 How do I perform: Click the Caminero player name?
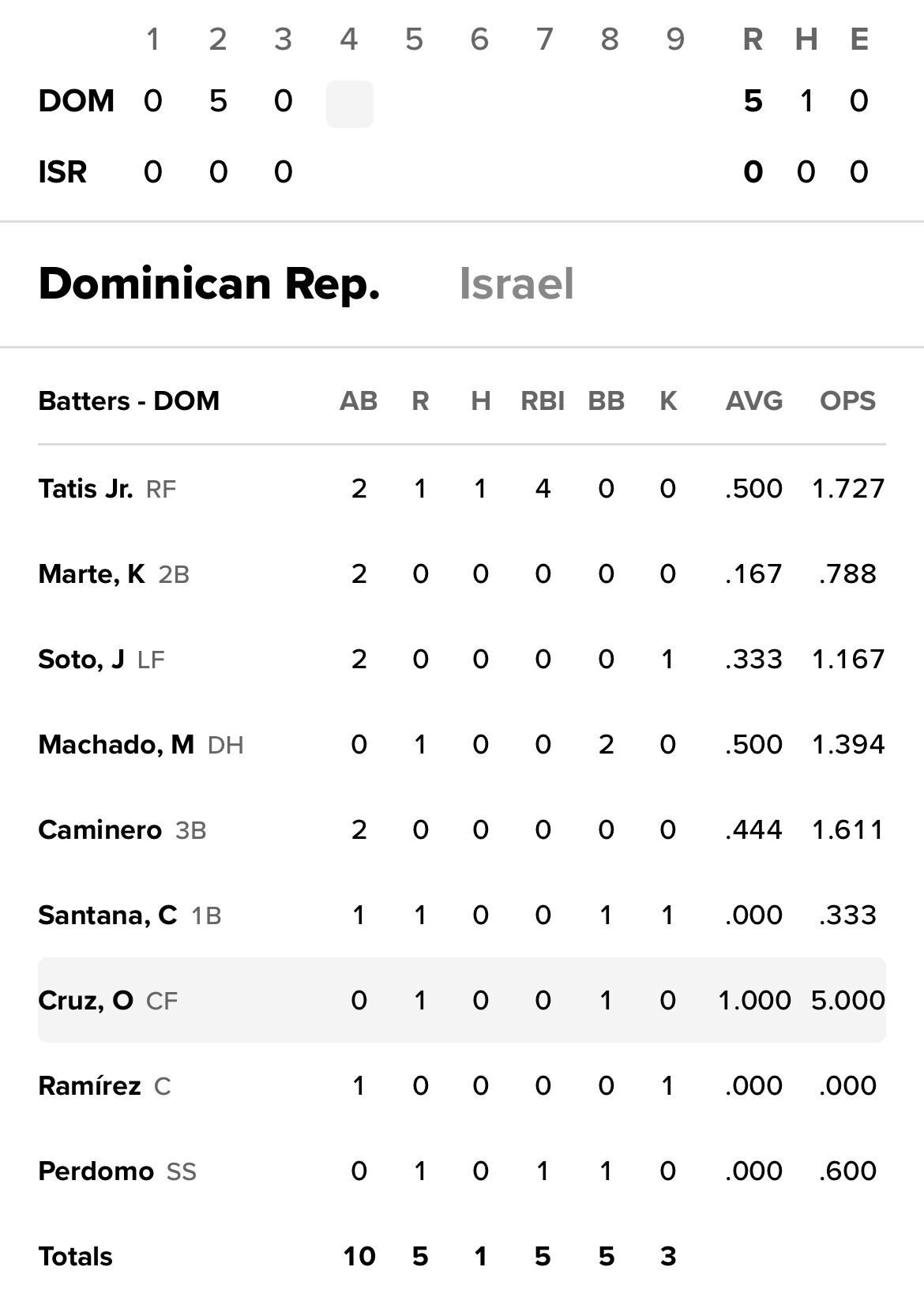click(x=100, y=830)
